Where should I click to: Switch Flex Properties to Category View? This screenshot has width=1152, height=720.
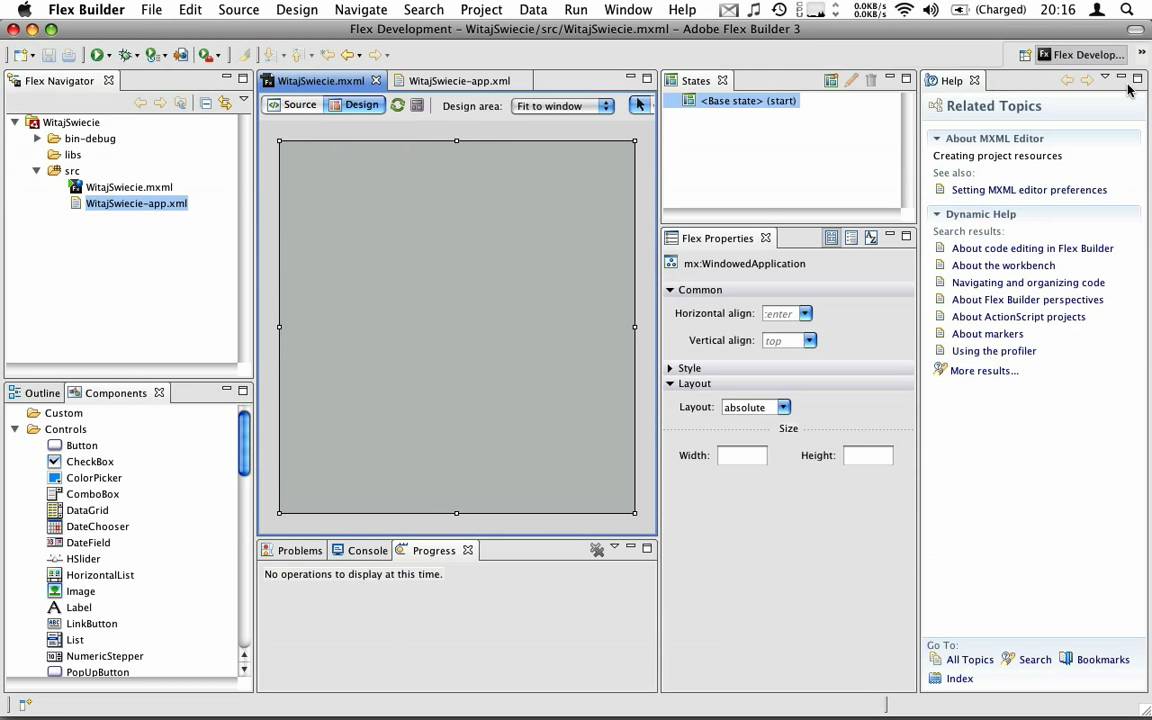click(x=851, y=237)
